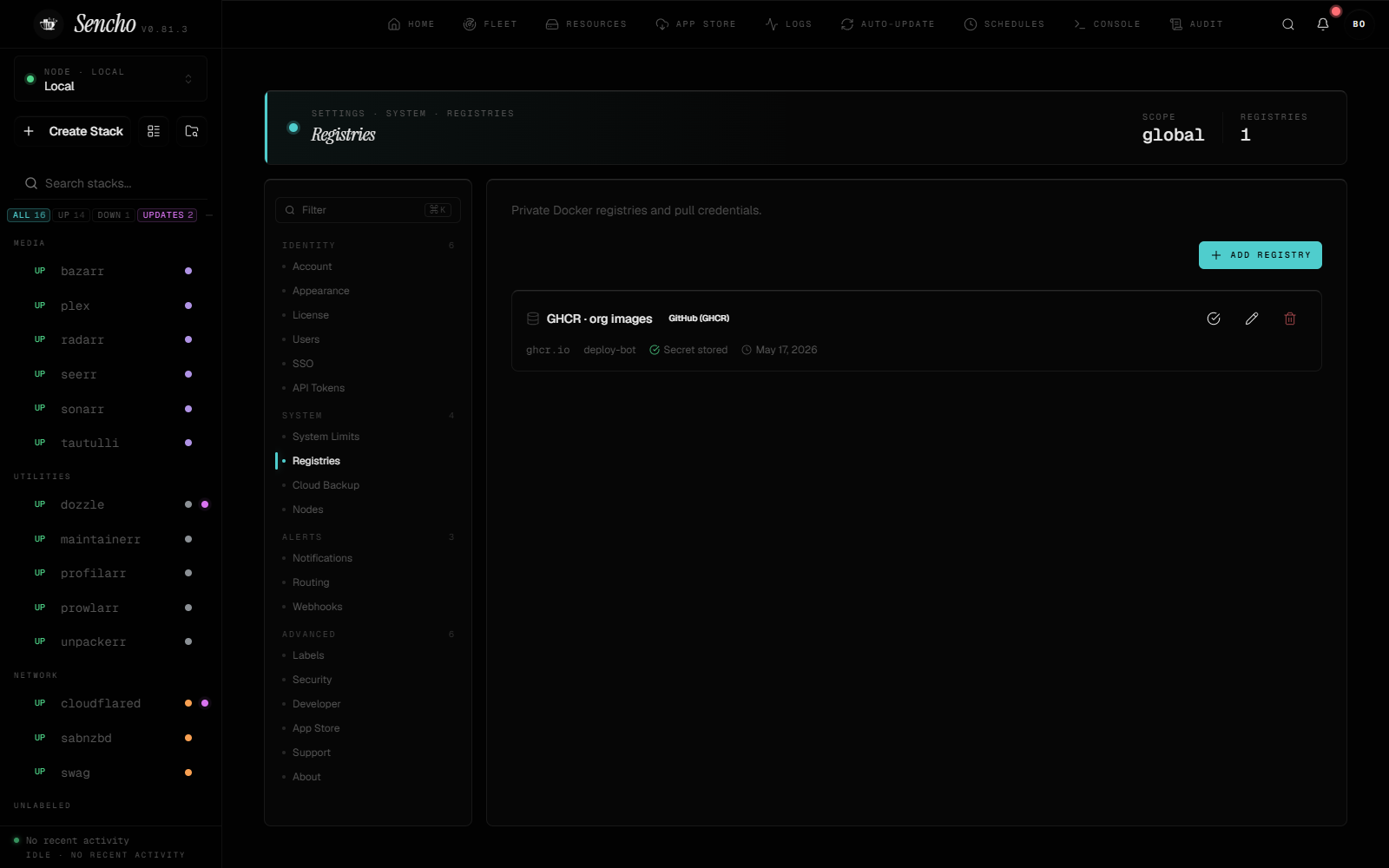Select the sonarr stack
The height and width of the screenshot is (868, 1389).
(x=110, y=409)
